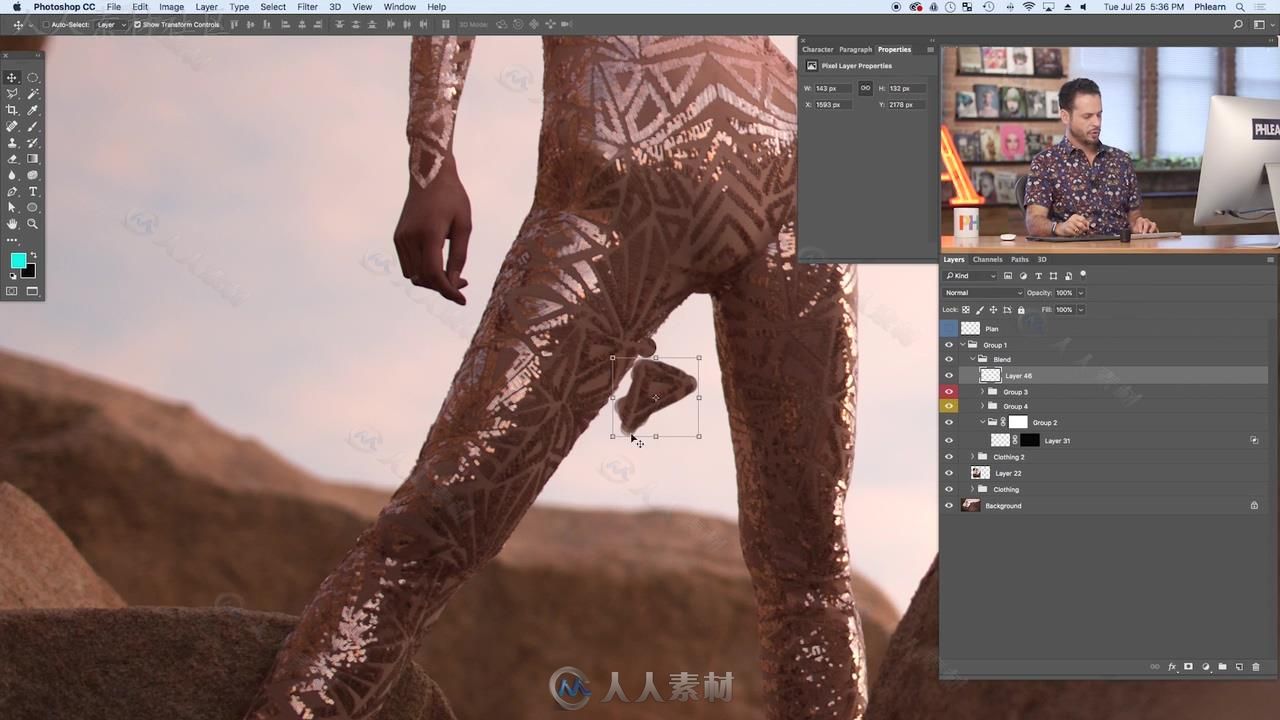Toggle visibility of Group 1
The height and width of the screenshot is (720, 1280).
click(x=949, y=345)
